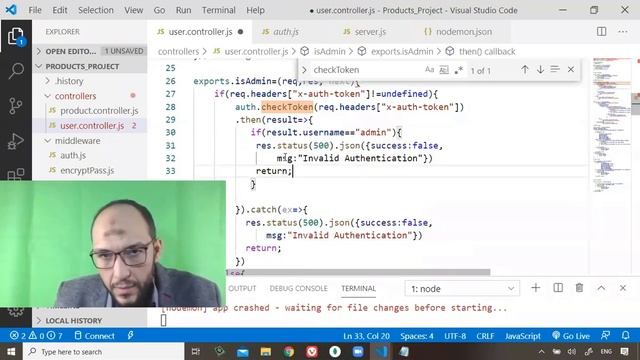
Task: Open the Terminal menu
Action: click(218, 10)
